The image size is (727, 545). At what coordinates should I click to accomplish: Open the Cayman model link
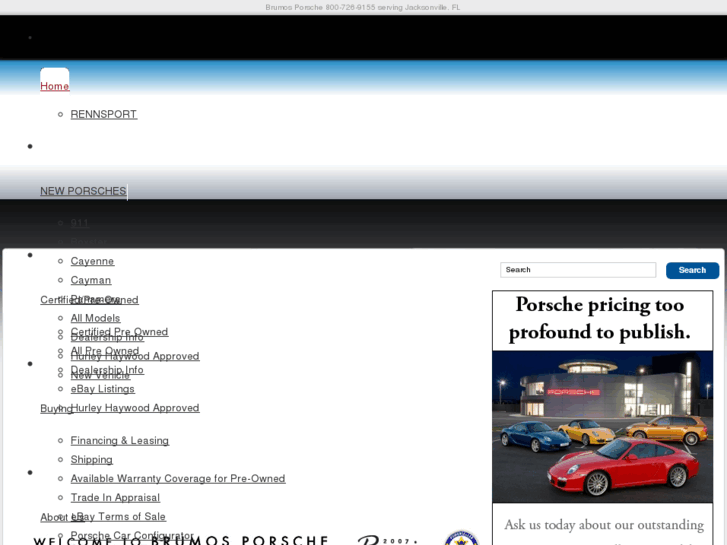[x=91, y=280]
